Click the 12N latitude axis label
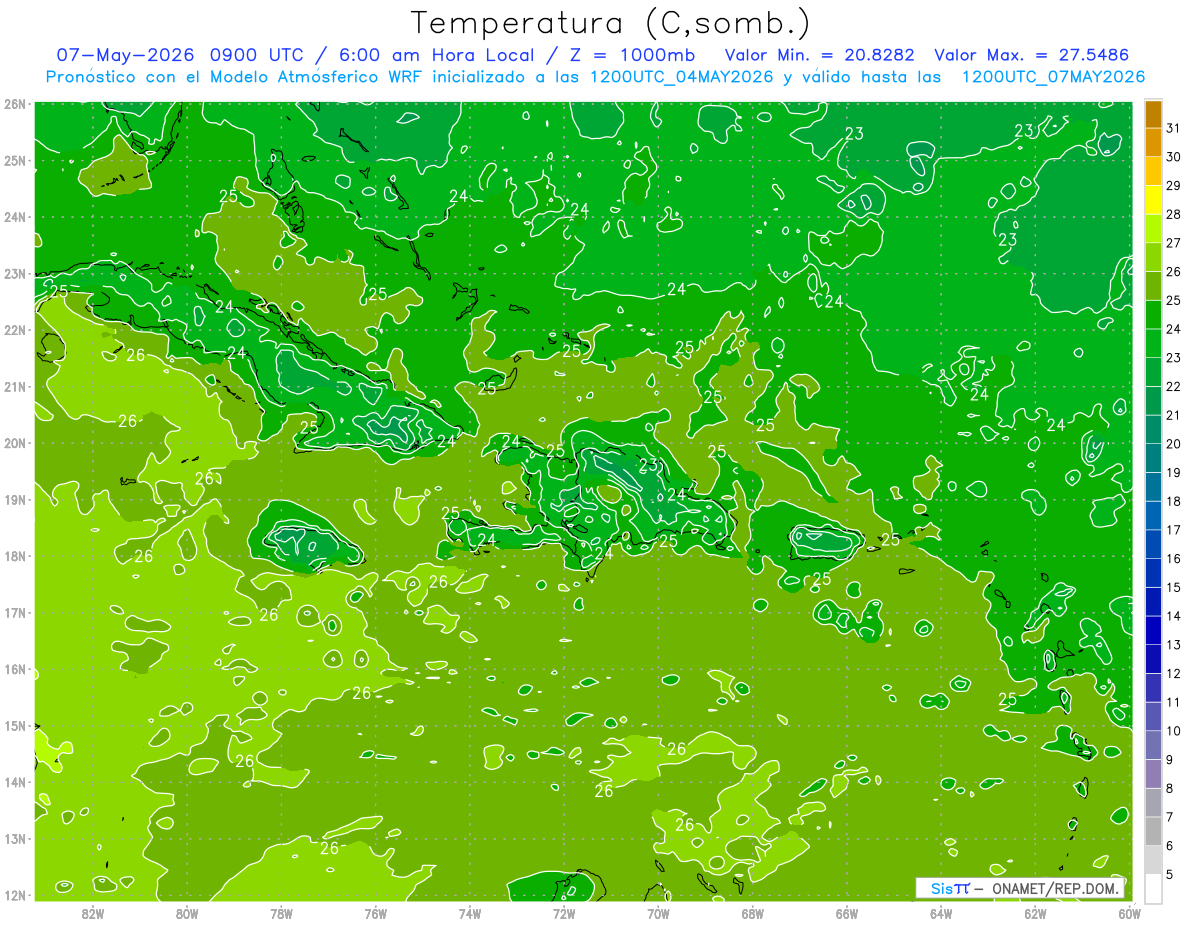This screenshot has height=927, width=1200. tap(14, 895)
